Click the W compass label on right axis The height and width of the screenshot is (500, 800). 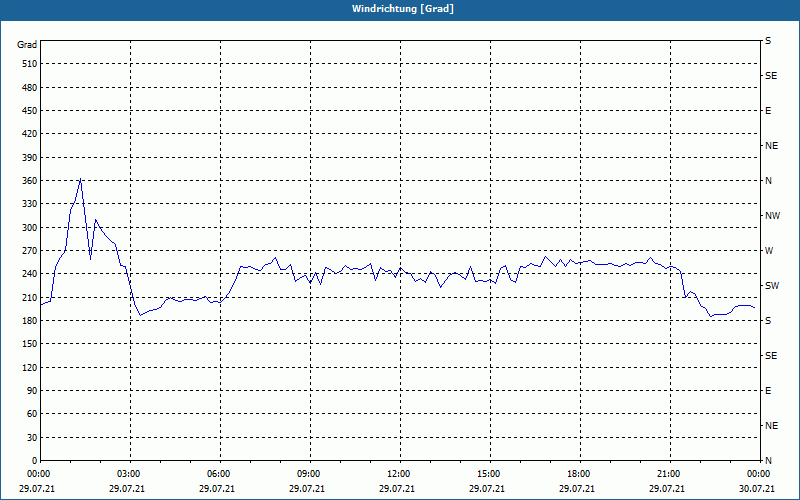point(769,251)
